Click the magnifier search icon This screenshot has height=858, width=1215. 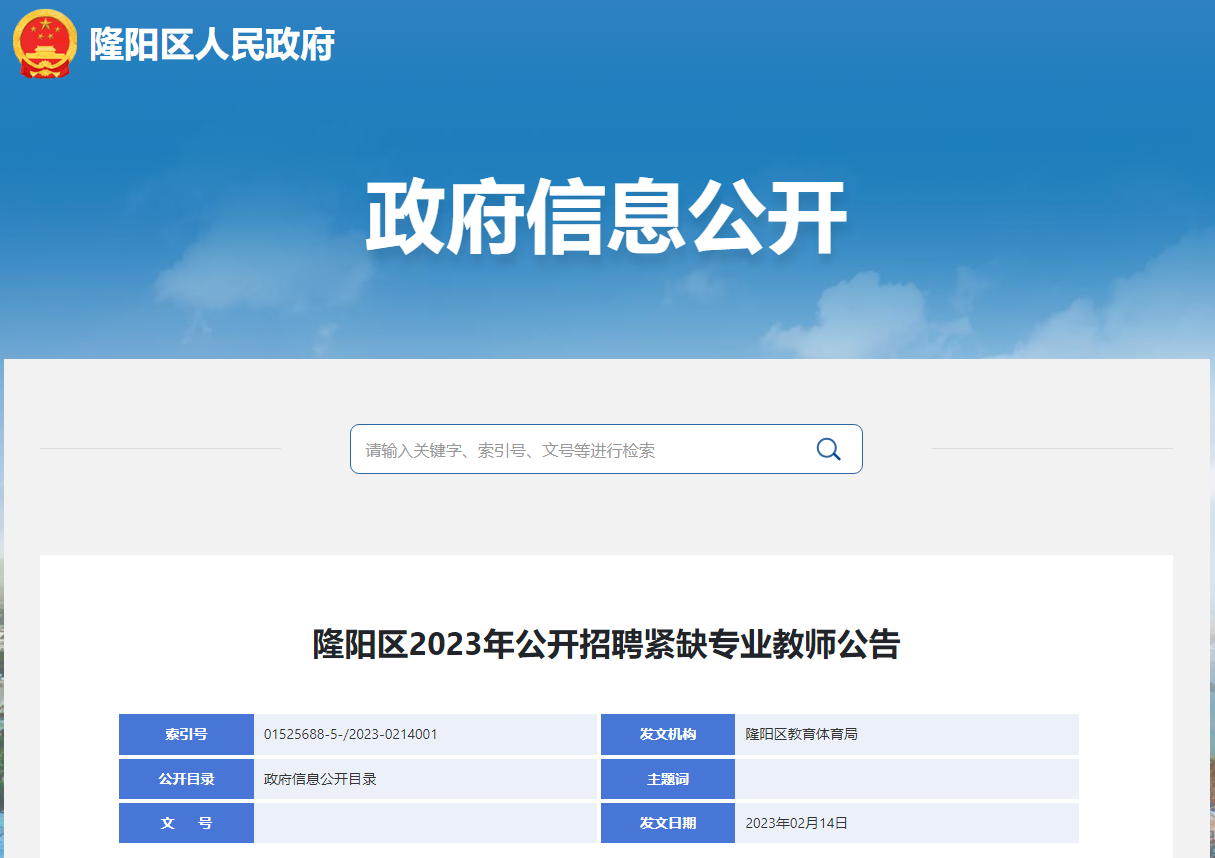pyautogui.click(x=828, y=449)
